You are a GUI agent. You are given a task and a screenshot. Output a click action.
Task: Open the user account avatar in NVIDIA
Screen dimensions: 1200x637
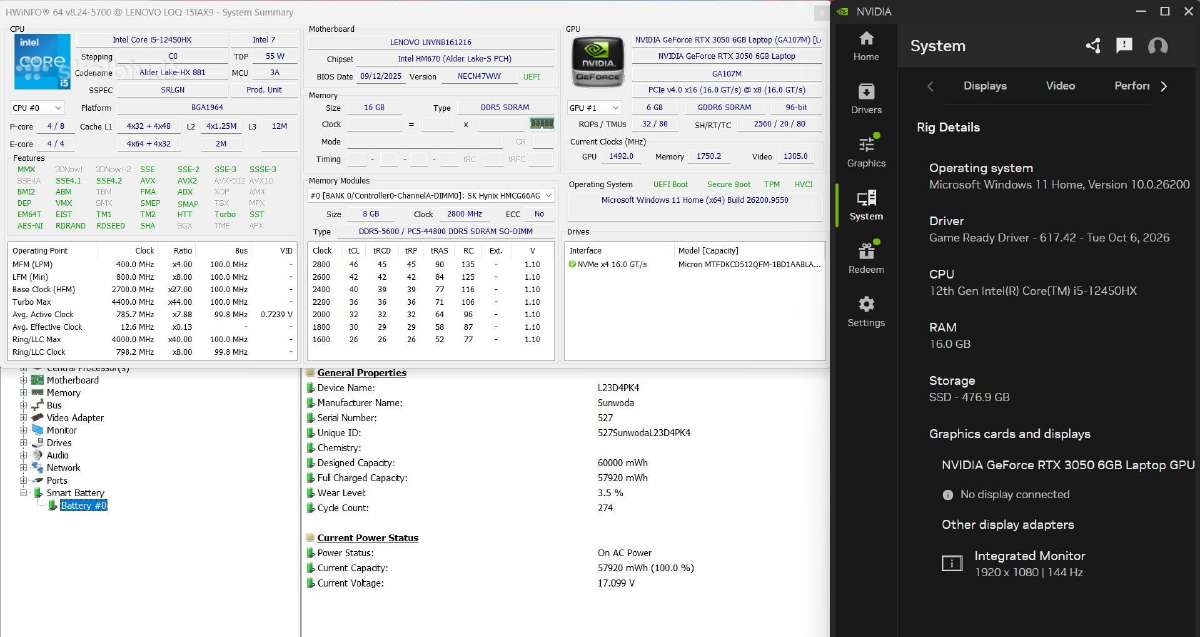pos(1158,46)
